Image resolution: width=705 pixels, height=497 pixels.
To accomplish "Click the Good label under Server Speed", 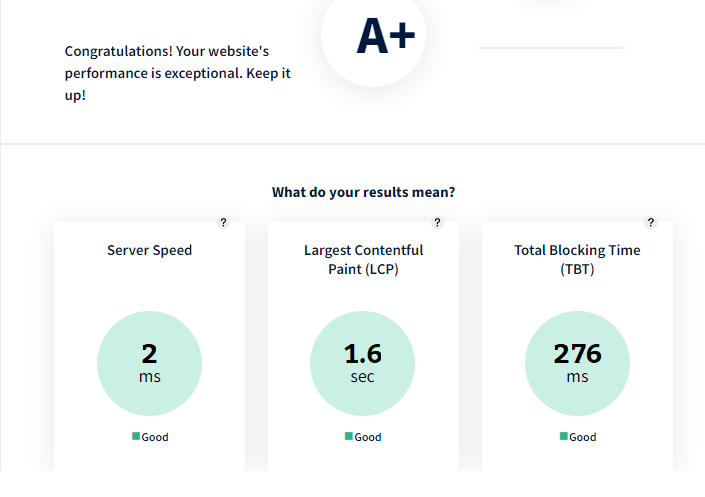I will 155,437.
